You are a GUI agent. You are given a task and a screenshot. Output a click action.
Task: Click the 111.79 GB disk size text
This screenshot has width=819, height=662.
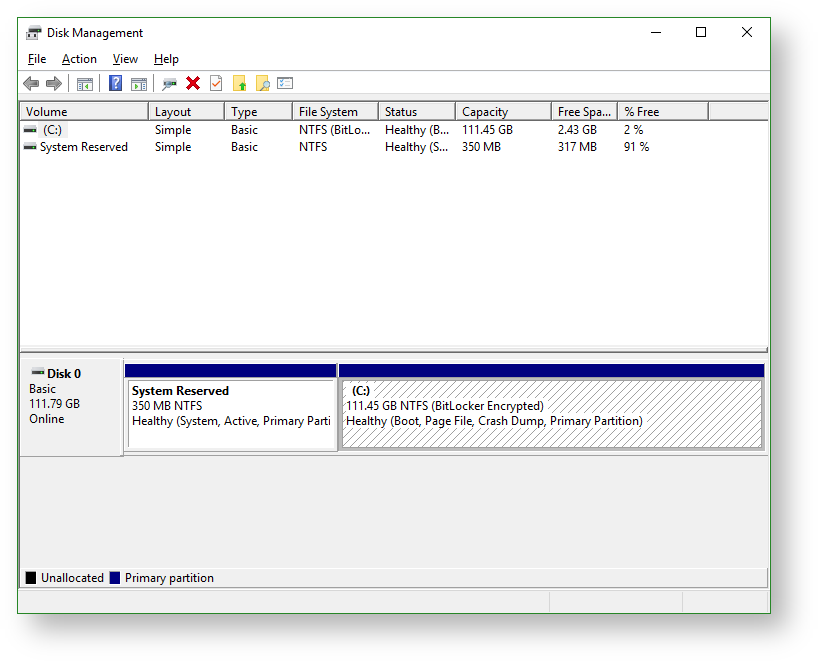point(54,404)
